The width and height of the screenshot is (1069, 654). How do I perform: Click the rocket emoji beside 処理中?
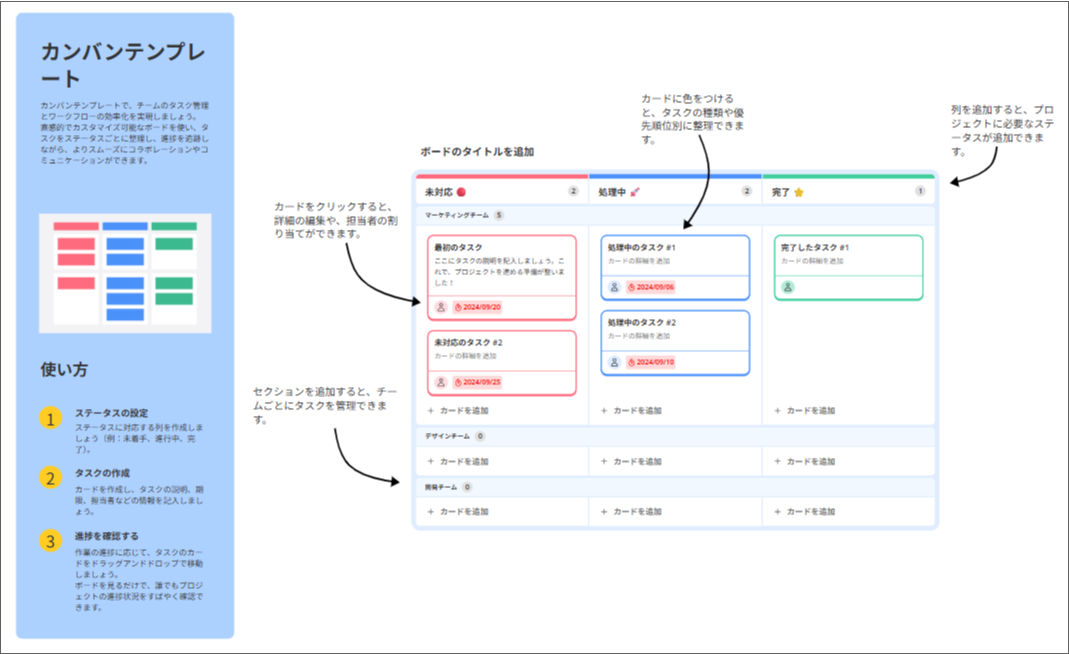(x=635, y=192)
